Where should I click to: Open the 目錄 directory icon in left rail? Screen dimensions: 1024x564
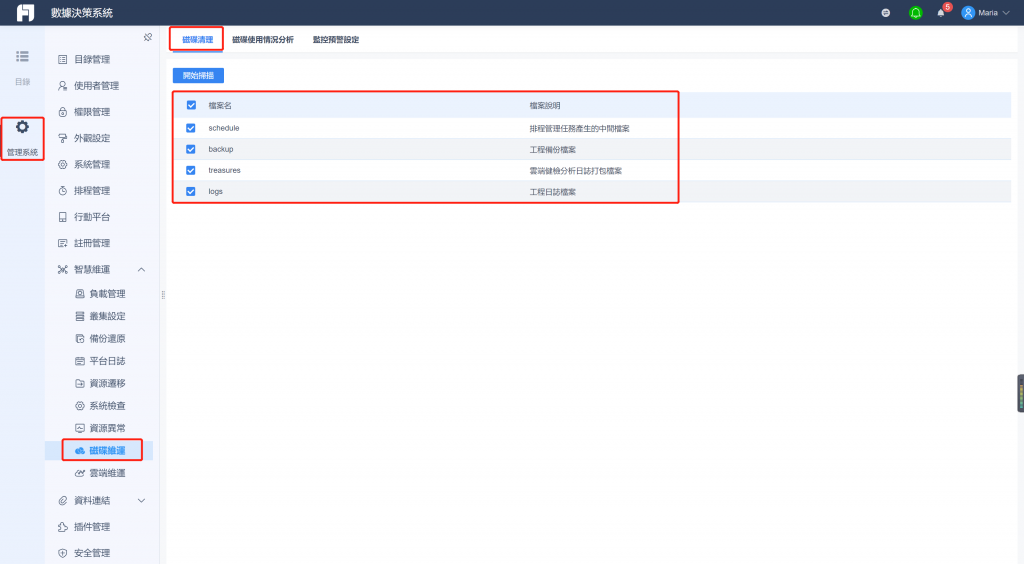click(x=22, y=57)
